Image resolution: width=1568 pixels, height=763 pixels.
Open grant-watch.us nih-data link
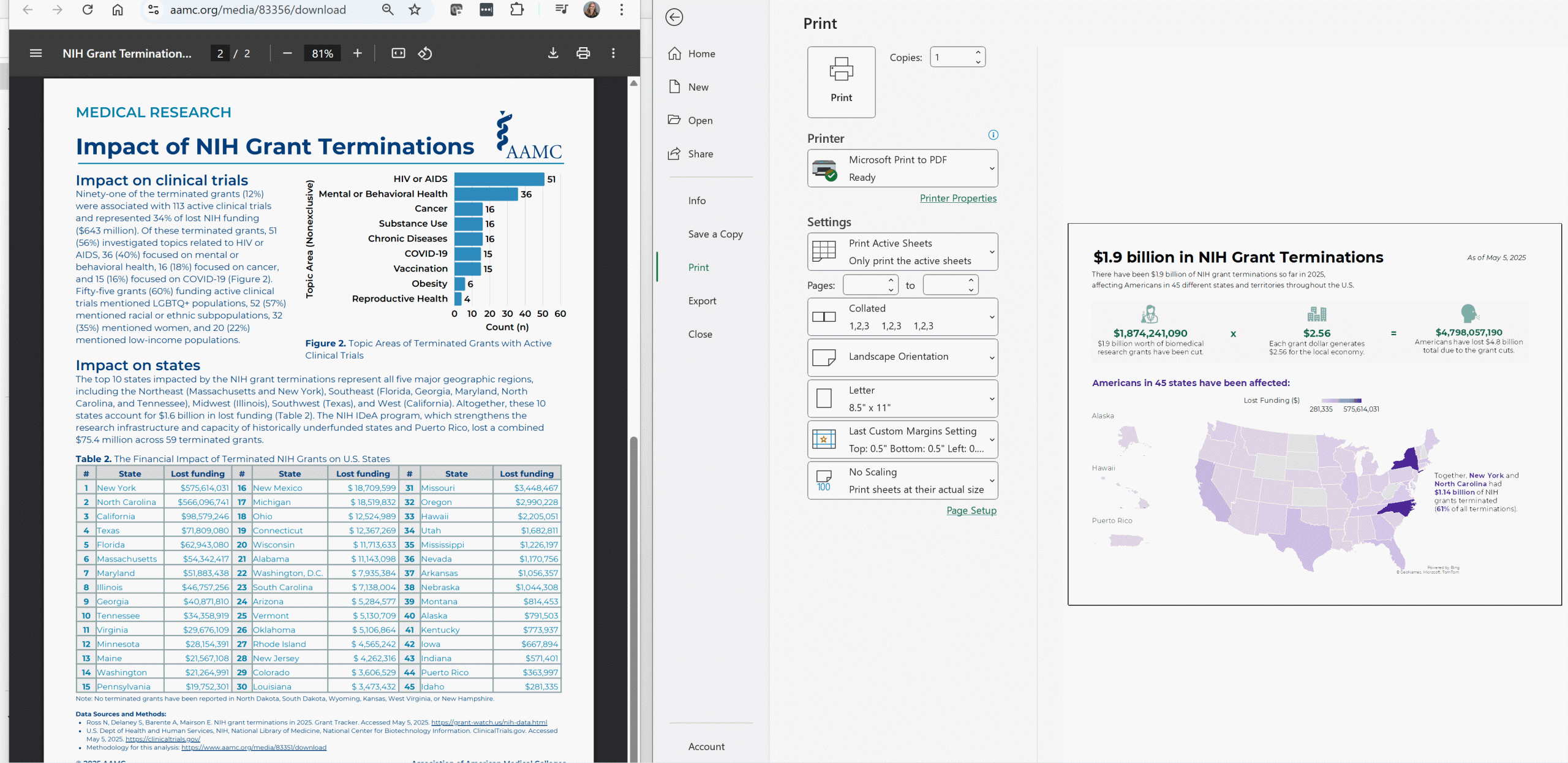489,723
